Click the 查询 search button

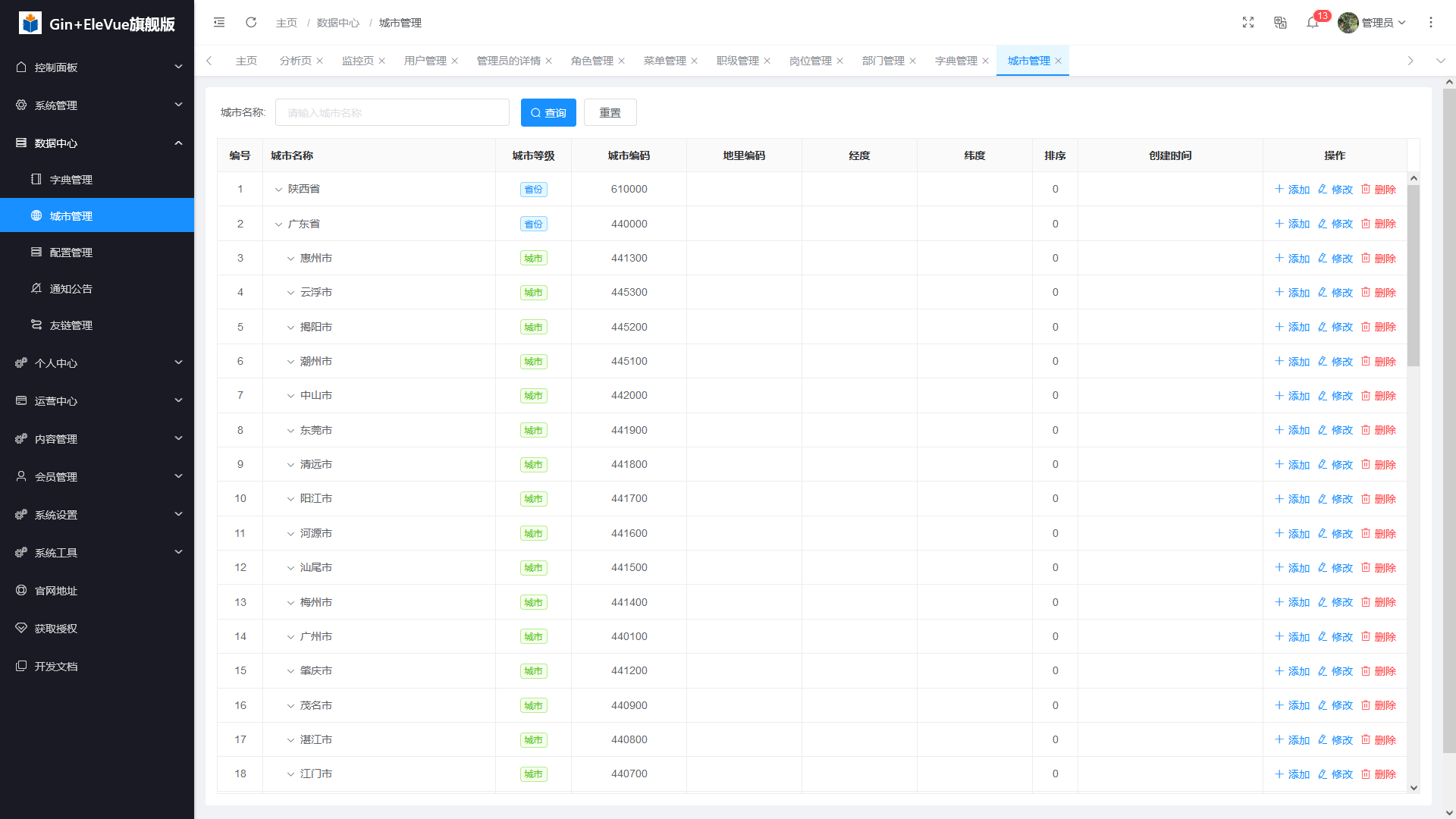coord(548,113)
